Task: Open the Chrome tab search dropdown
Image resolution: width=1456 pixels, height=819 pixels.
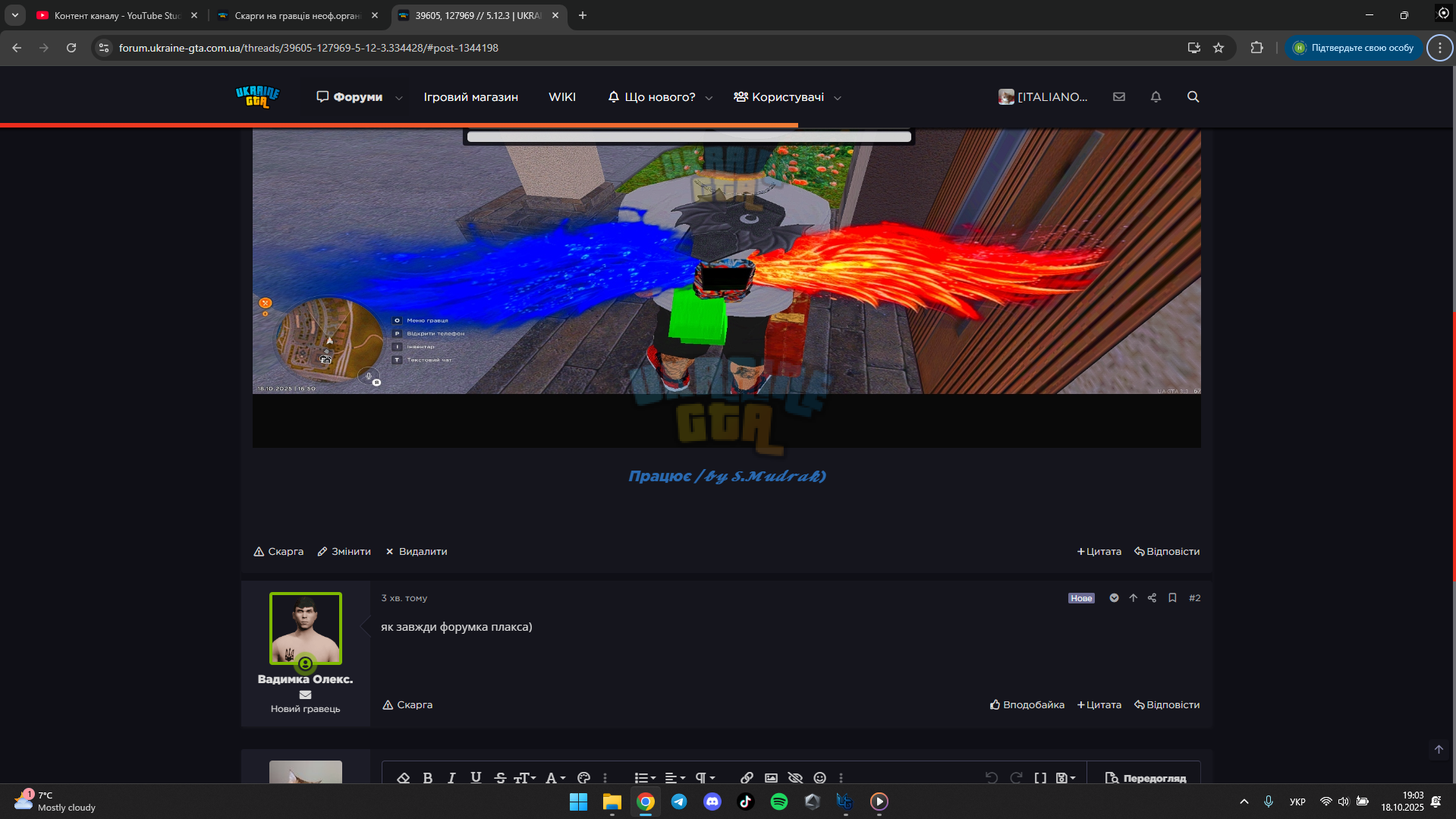Action: tap(15, 15)
